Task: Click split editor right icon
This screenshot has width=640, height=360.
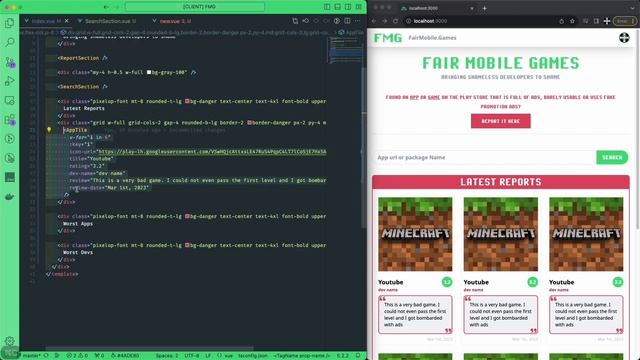Action: click(x=347, y=21)
